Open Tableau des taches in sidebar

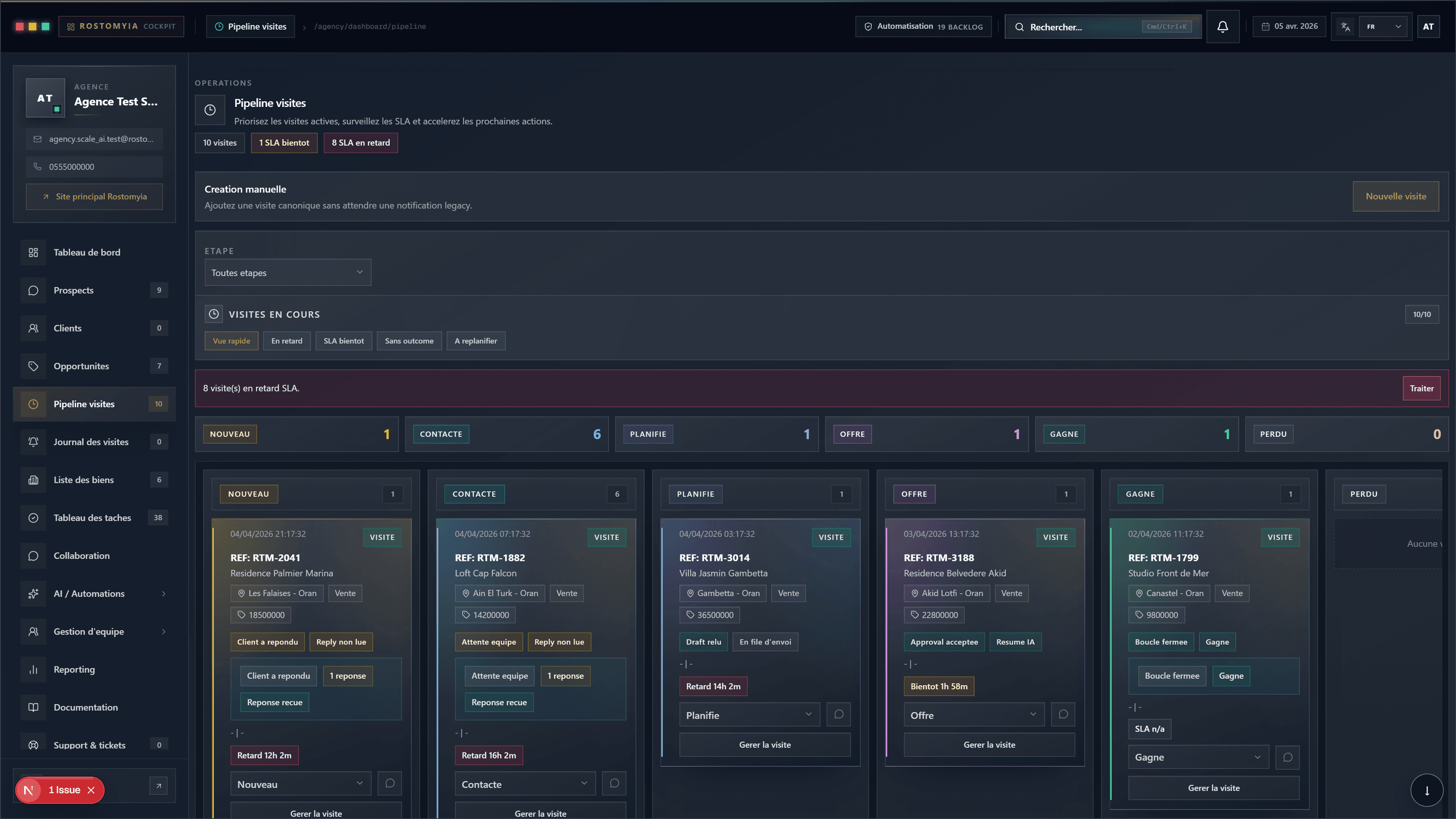pos(94,518)
